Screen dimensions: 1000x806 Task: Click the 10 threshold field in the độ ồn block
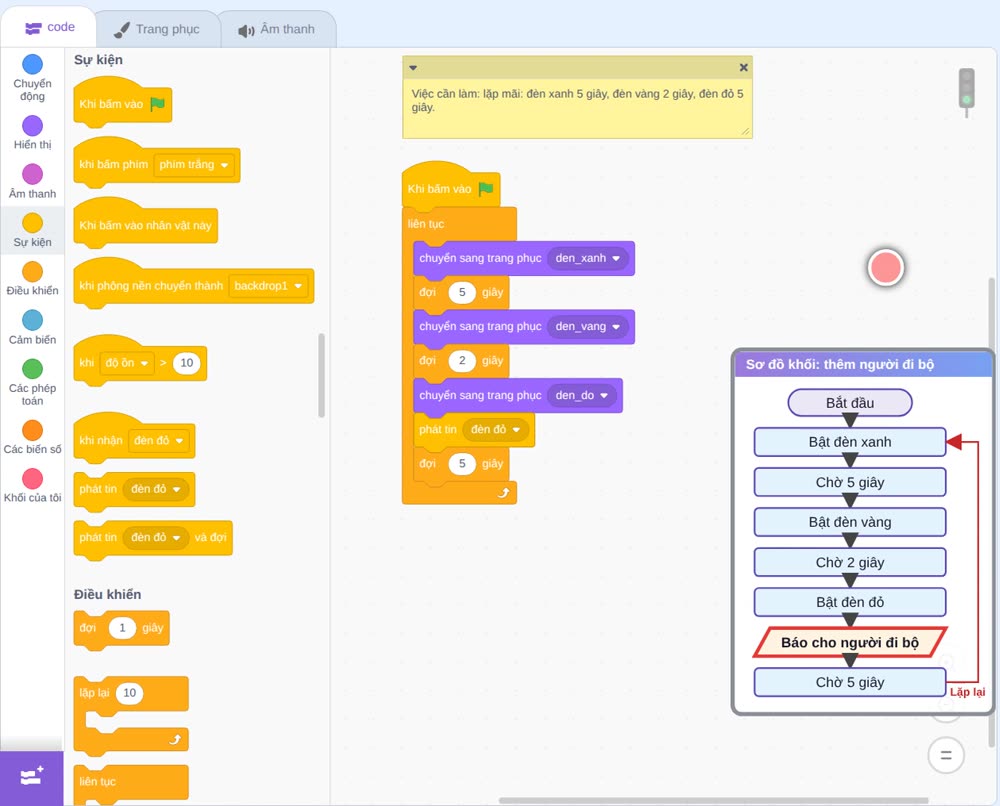tap(187, 363)
